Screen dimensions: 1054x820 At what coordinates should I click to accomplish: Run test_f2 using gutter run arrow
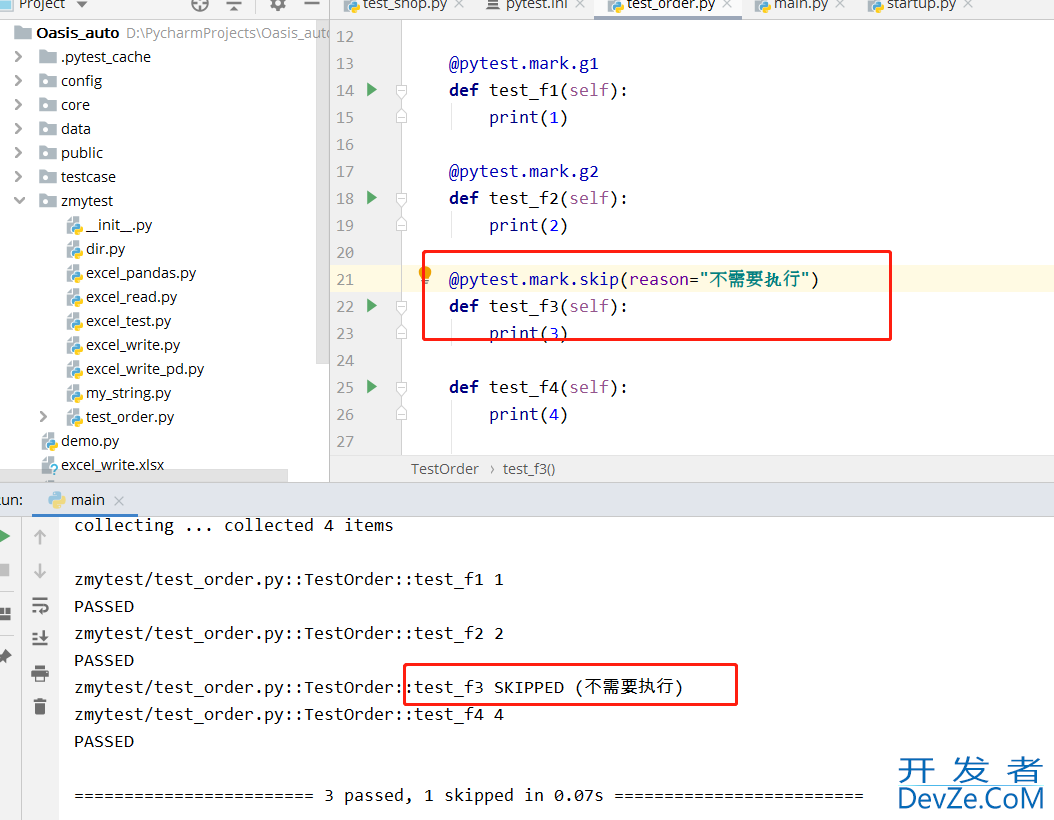point(372,198)
